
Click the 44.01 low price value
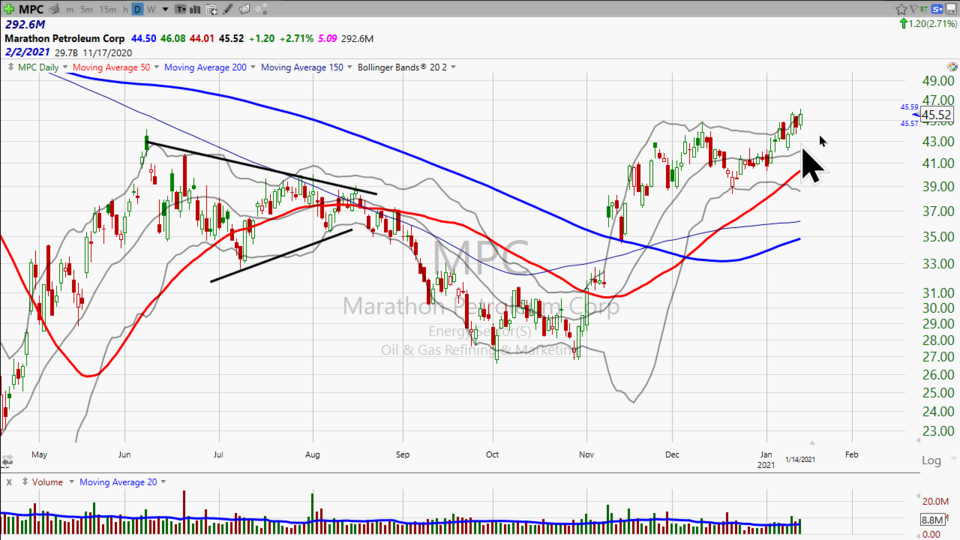(202, 39)
